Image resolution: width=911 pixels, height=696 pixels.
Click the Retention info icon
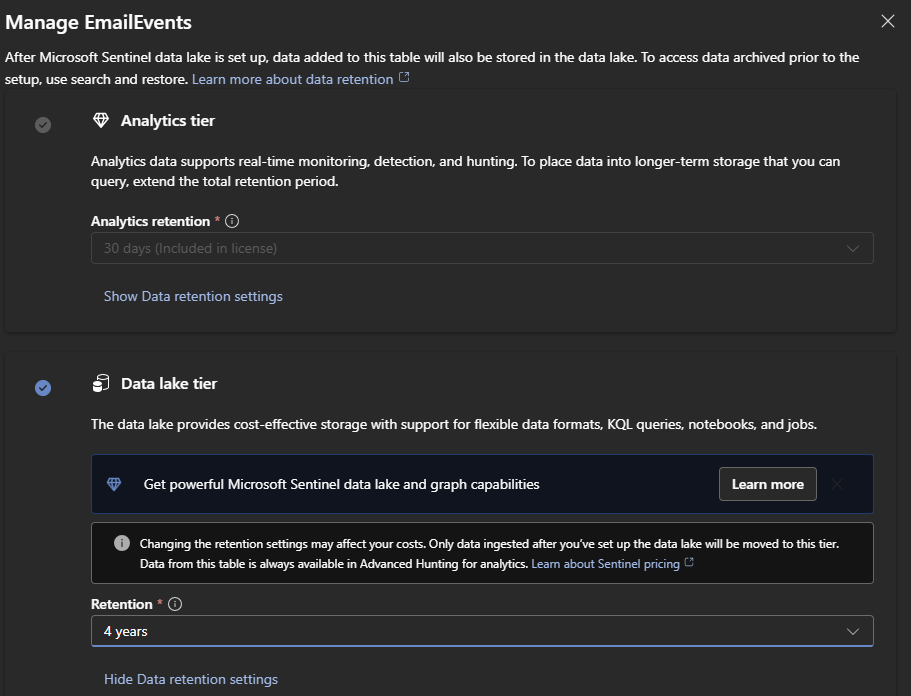[175, 604]
